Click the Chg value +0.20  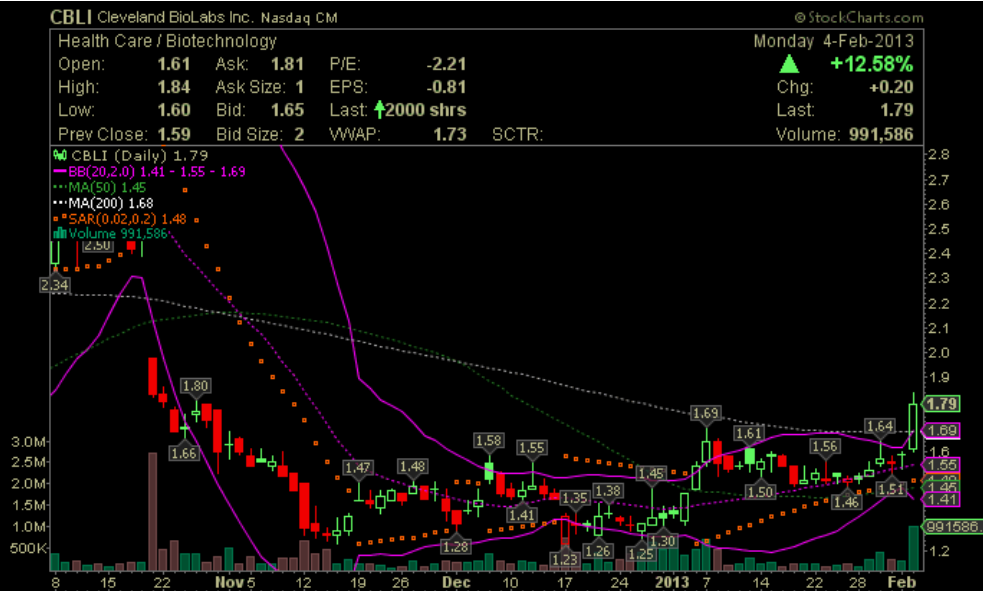point(891,87)
